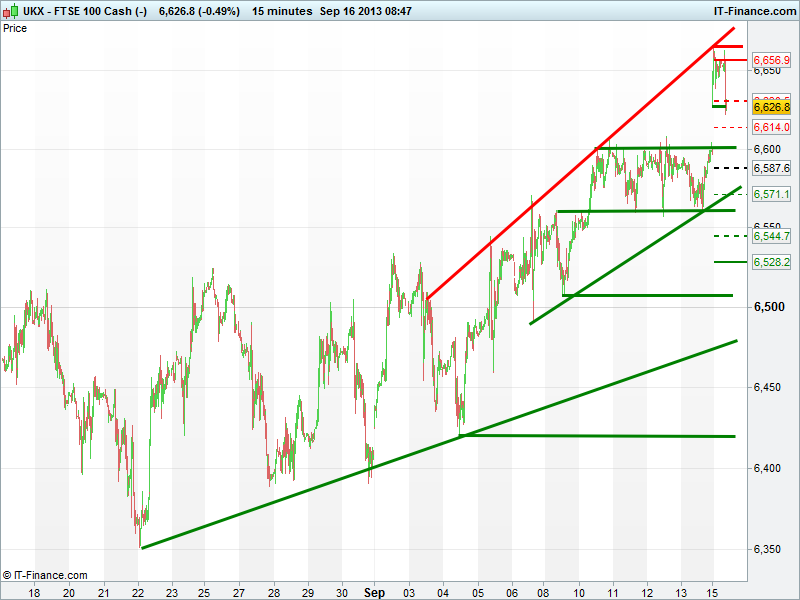Viewport: 800px width, 600px height.
Task: Select the red 6,614.0 price level label
Action: pos(771,127)
